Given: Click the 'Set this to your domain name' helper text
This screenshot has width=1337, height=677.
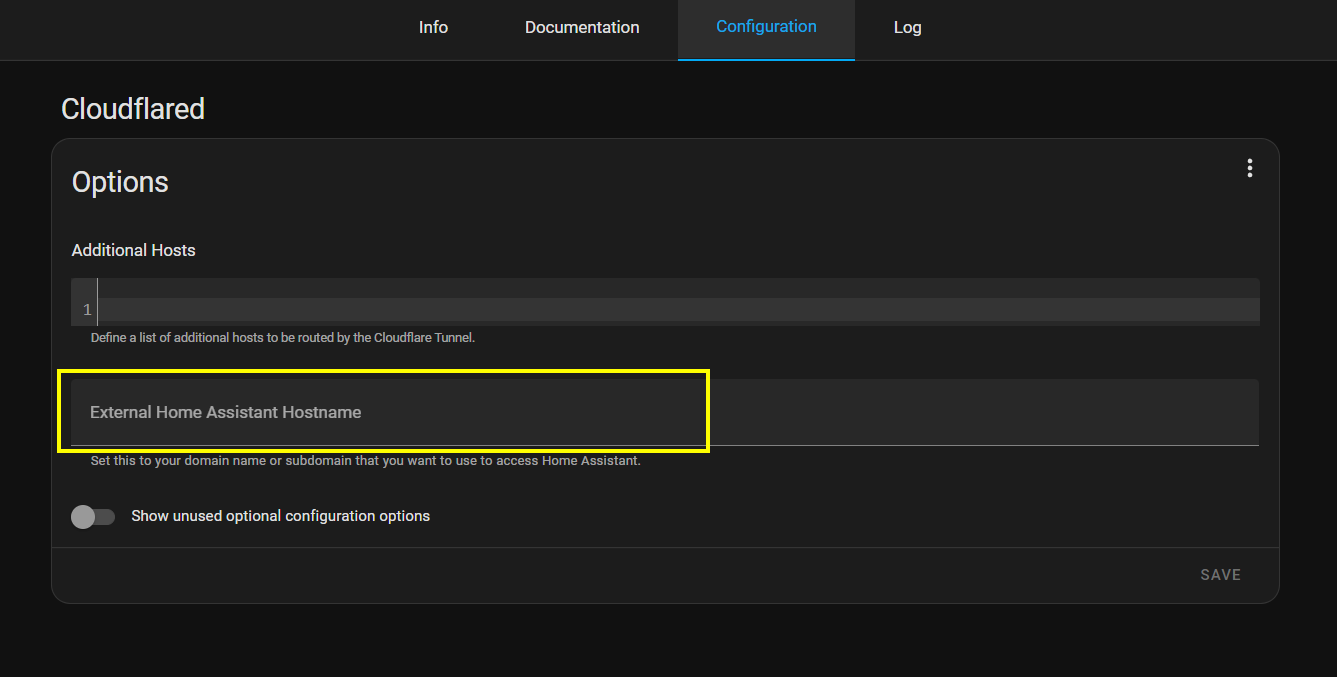Looking at the screenshot, I should coord(365,462).
